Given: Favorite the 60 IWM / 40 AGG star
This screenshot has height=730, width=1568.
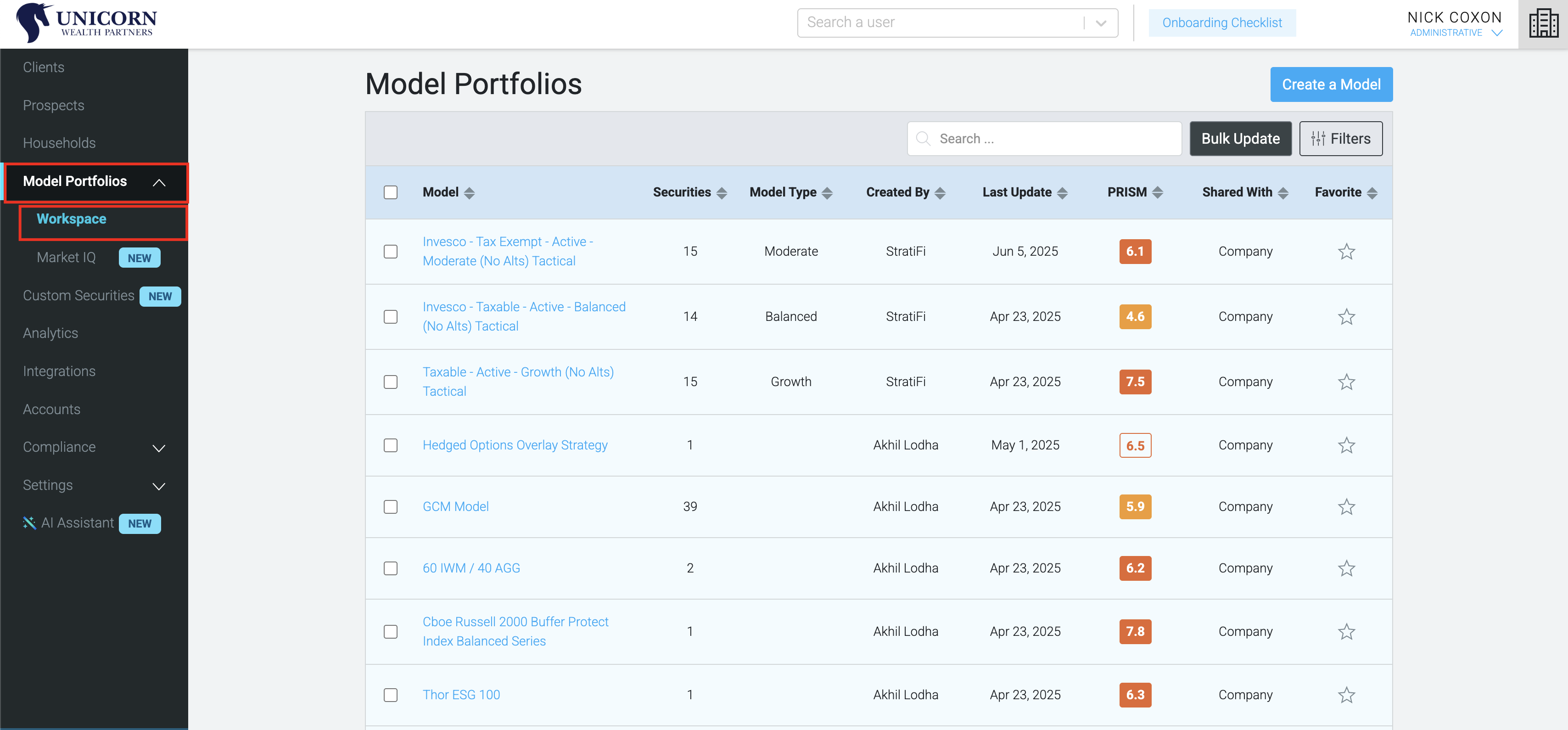Looking at the screenshot, I should point(1346,568).
